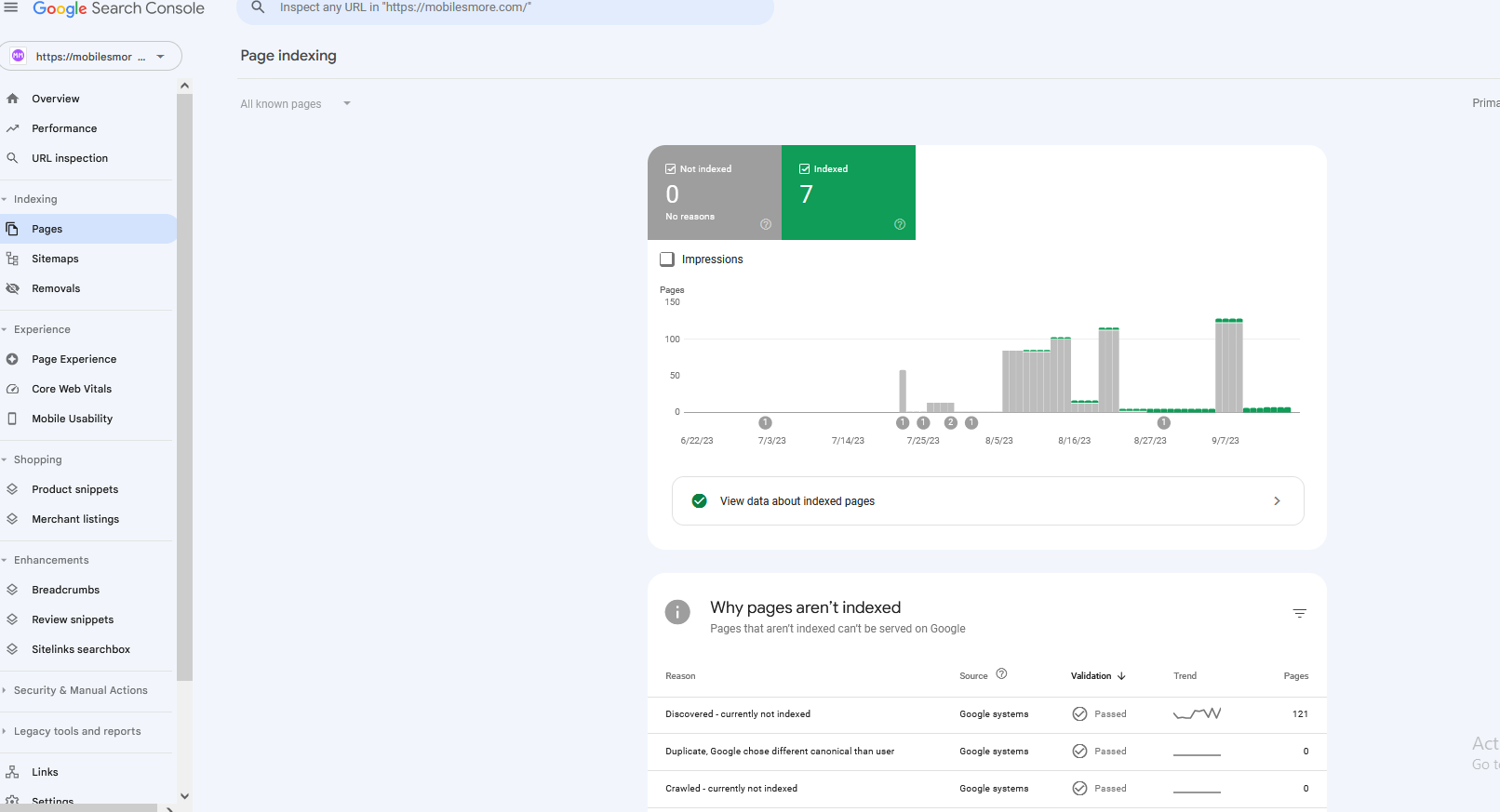
Task: Click the Trend column header
Action: [x=1185, y=676]
